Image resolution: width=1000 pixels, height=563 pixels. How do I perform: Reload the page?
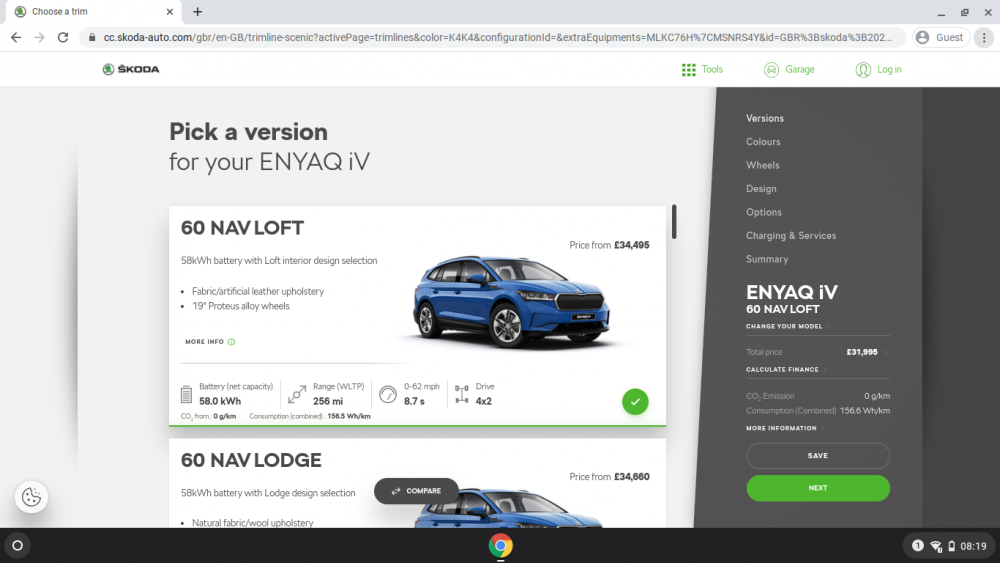pyautogui.click(x=62, y=38)
